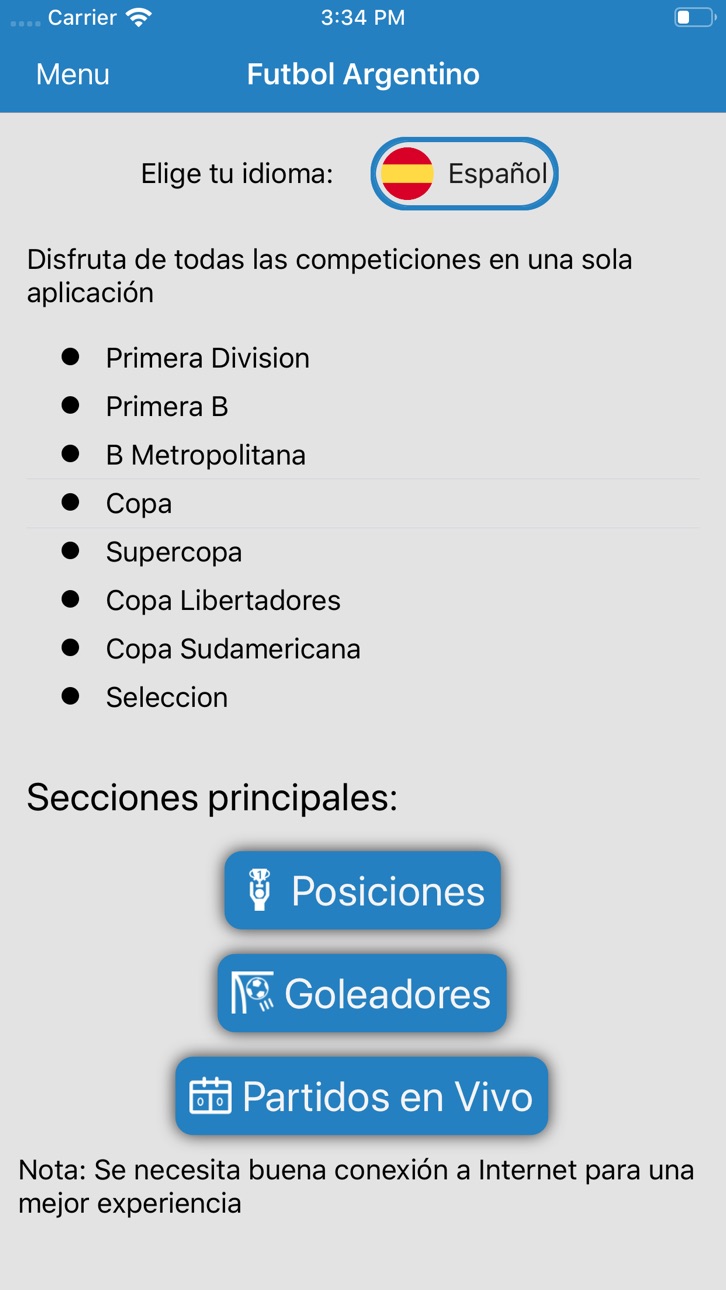Screen dimensions: 726x1290
Task: Tap the battery indicator icon
Action: [694, 17]
